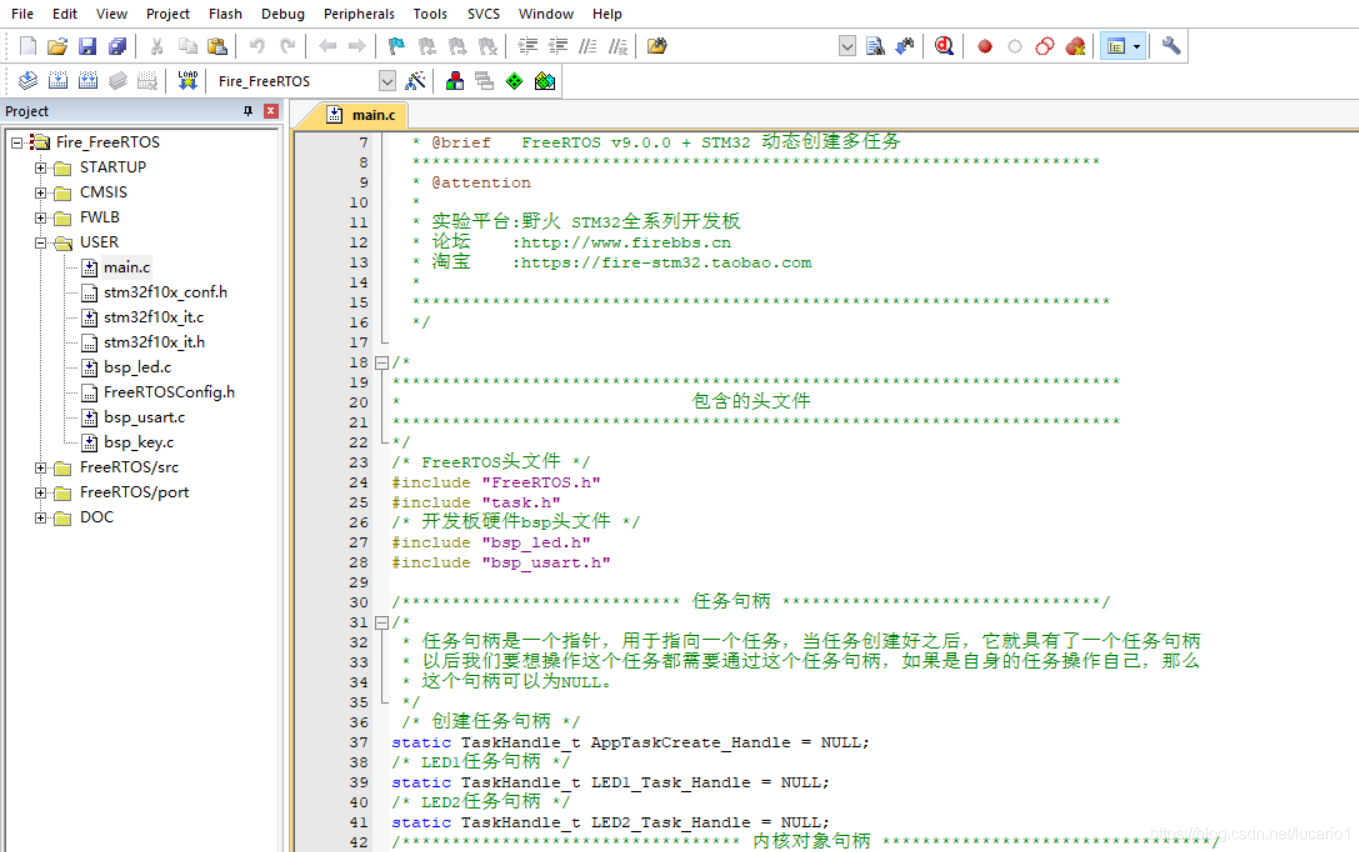The height and width of the screenshot is (852, 1359).
Task: Place cursor on AppTaskCreate_Handle declaration line
Action: point(630,742)
